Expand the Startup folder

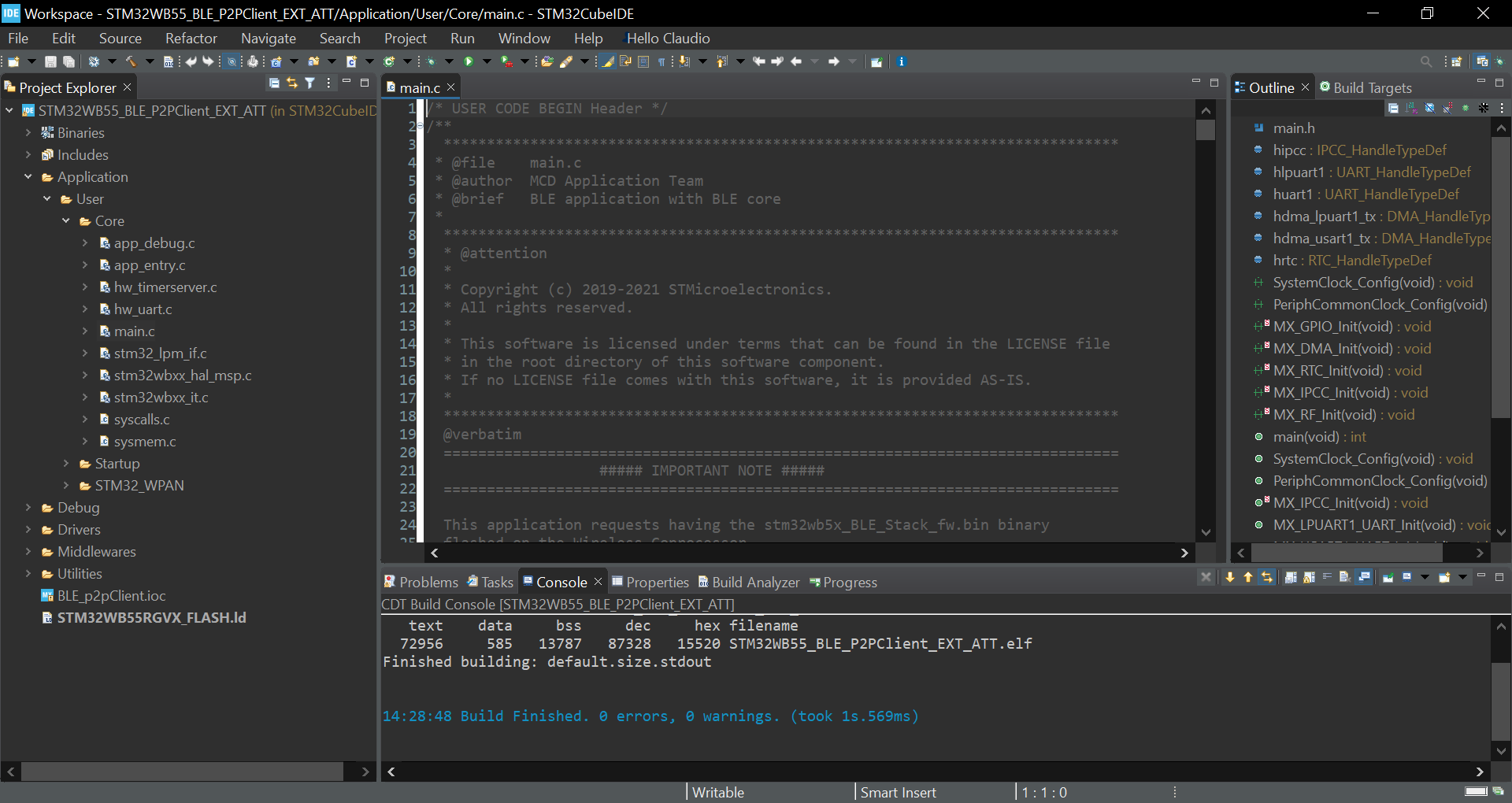click(66, 463)
